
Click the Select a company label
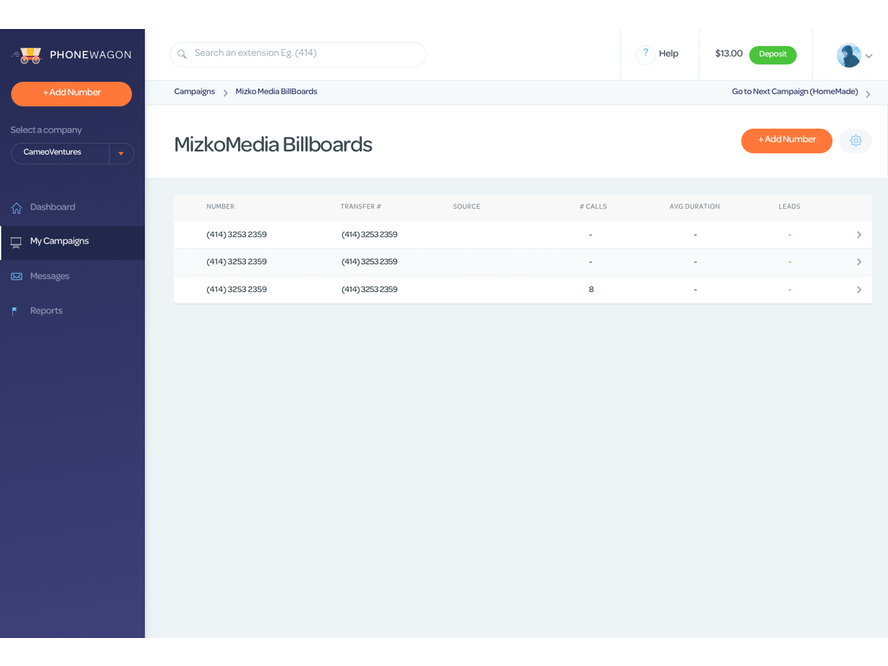46,130
